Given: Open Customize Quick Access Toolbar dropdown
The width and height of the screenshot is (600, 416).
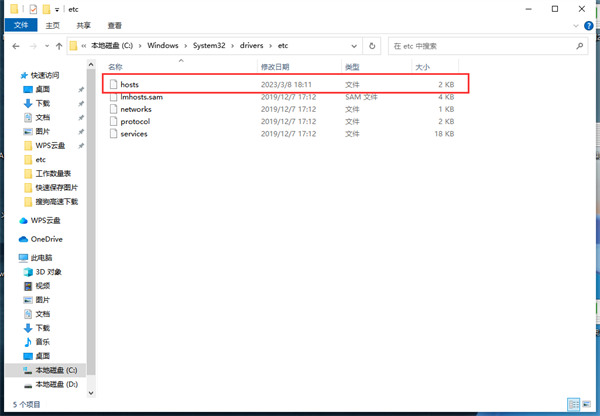Looking at the screenshot, I should pos(57,10).
